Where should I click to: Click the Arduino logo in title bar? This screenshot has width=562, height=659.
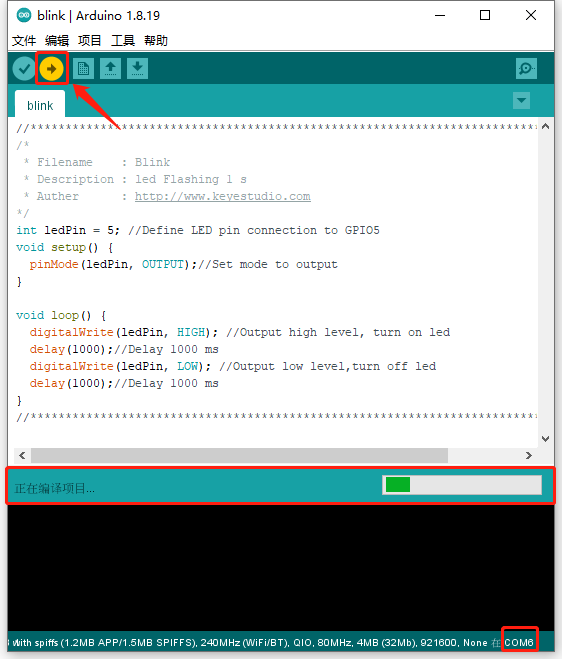24,16
